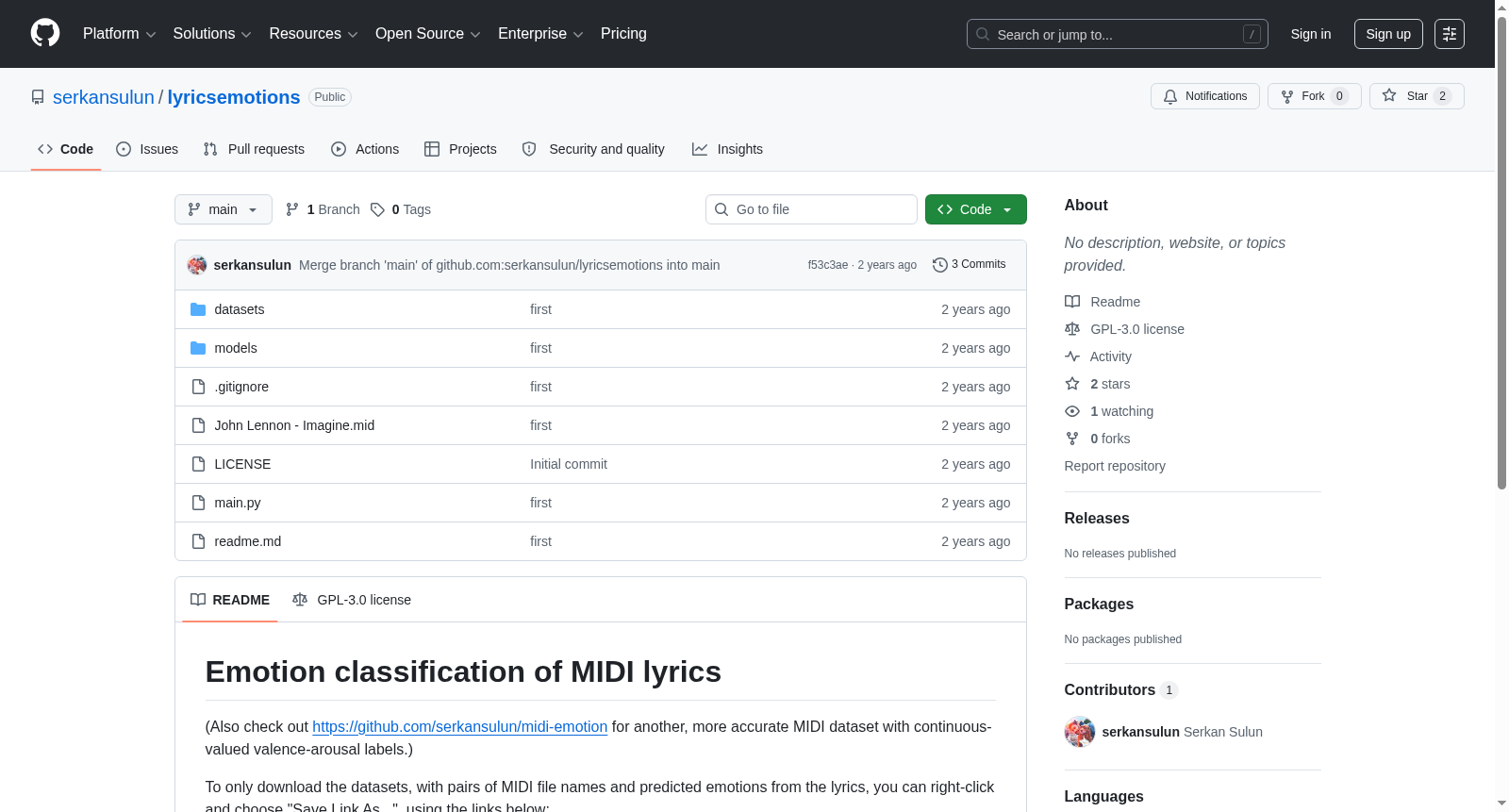Image resolution: width=1509 pixels, height=812 pixels.
Task: Click the Sign up button
Action: (1388, 34)
